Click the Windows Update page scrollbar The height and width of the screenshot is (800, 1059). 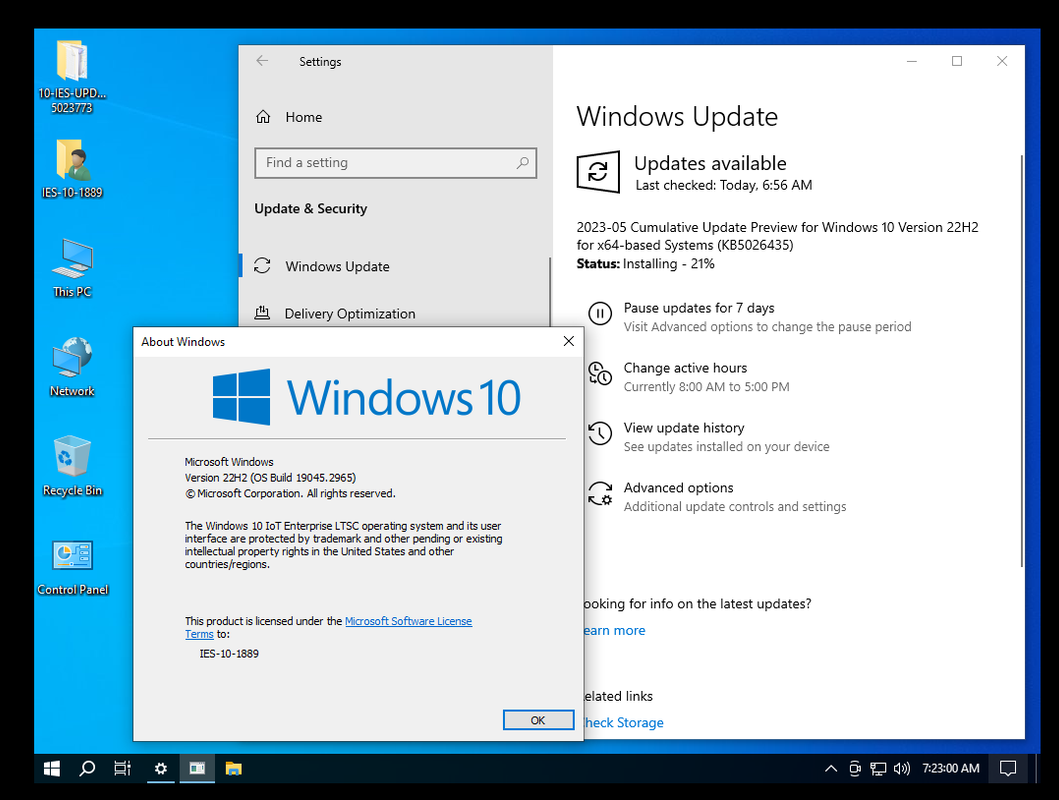coord(1021,361)
